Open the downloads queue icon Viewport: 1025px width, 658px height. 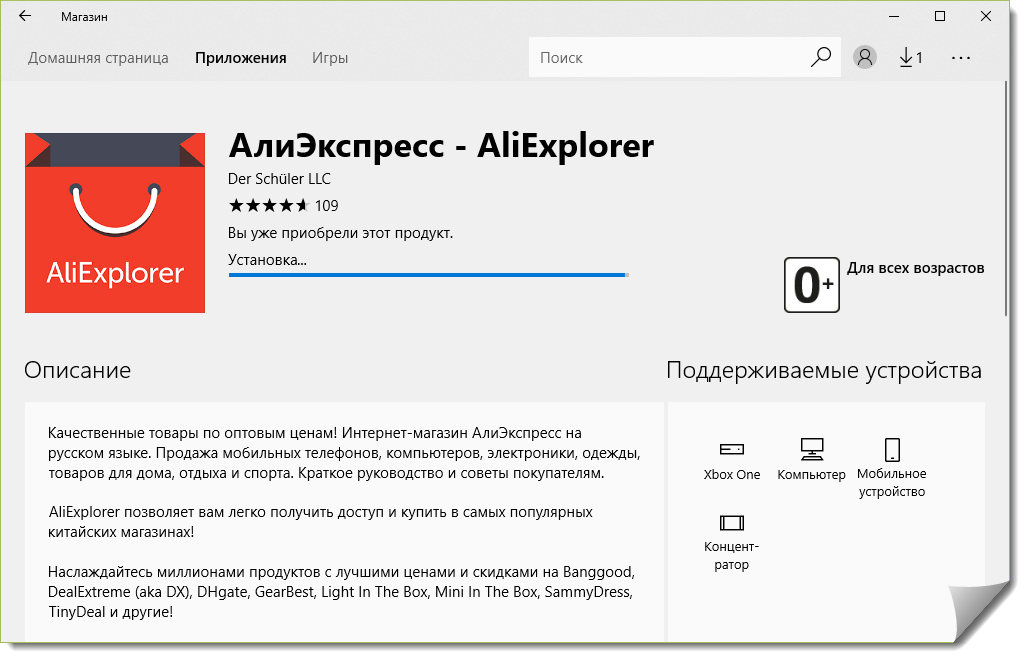[x=910, y=58]
